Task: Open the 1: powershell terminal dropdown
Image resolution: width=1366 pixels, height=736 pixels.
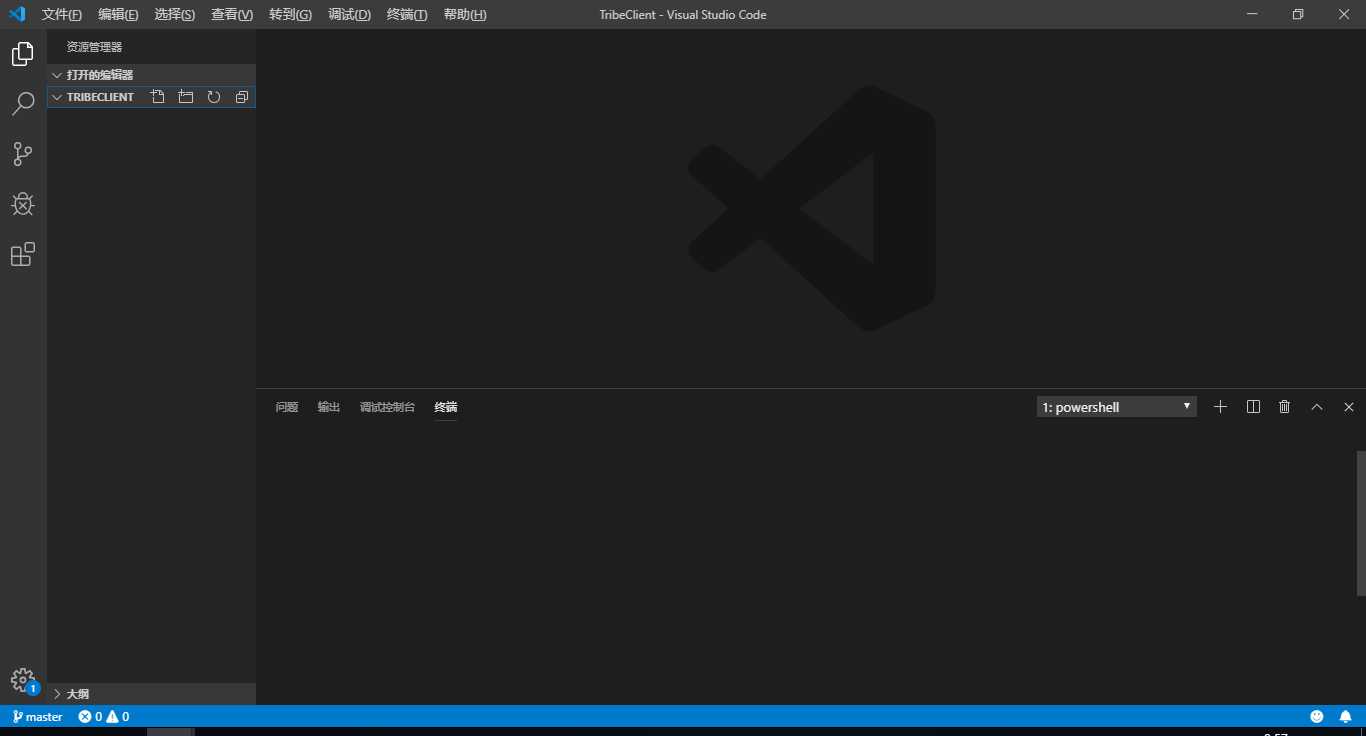Action: tap(1117, 407)
